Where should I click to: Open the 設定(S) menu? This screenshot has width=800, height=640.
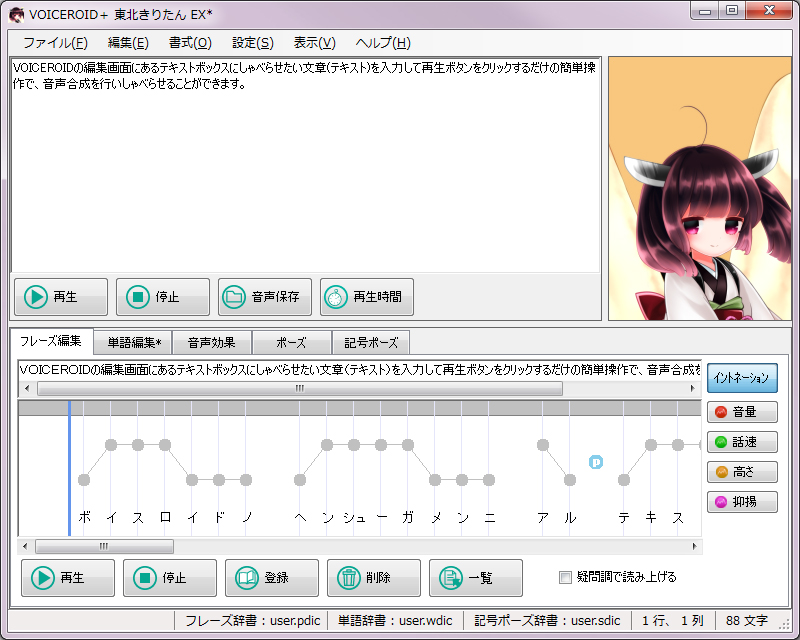253,43
